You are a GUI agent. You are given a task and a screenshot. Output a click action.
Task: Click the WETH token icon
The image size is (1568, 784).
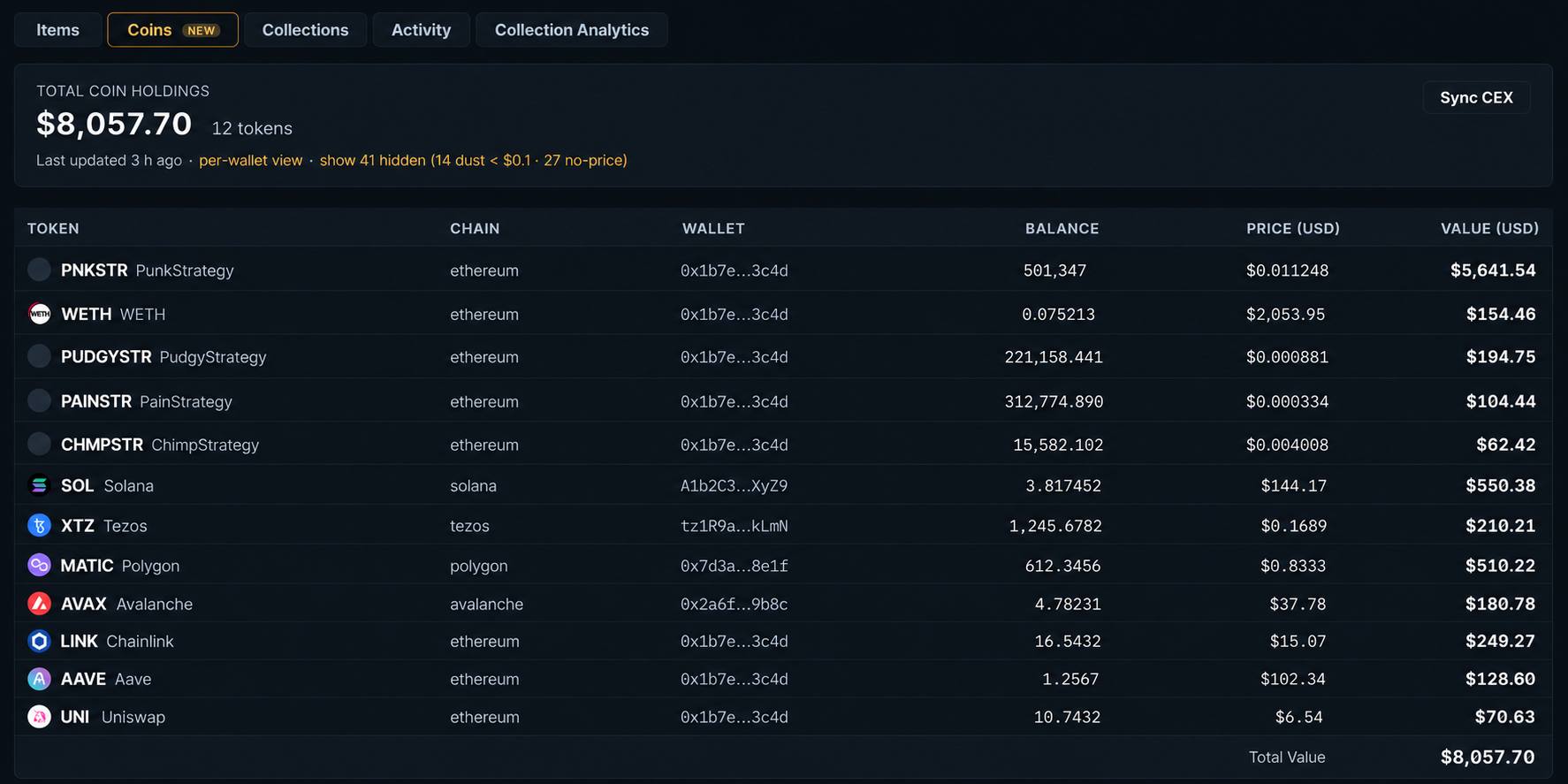point(39,314)
